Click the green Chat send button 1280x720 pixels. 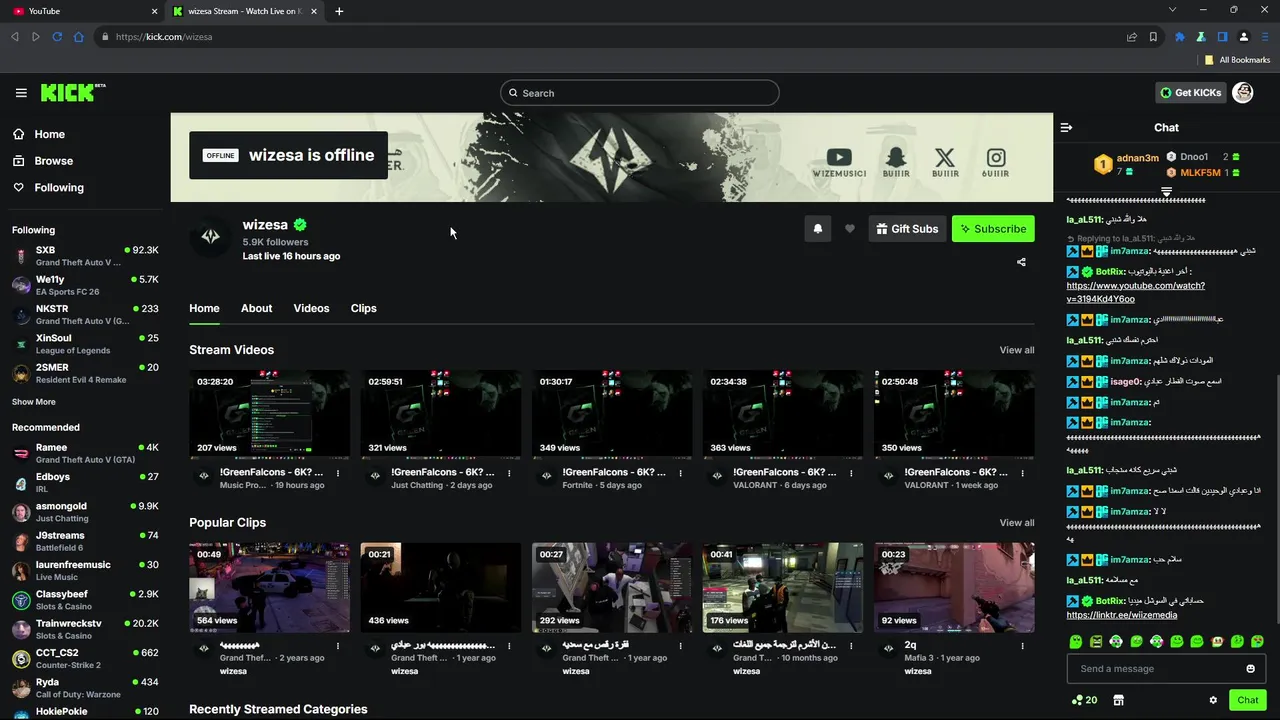[1247, 700]
